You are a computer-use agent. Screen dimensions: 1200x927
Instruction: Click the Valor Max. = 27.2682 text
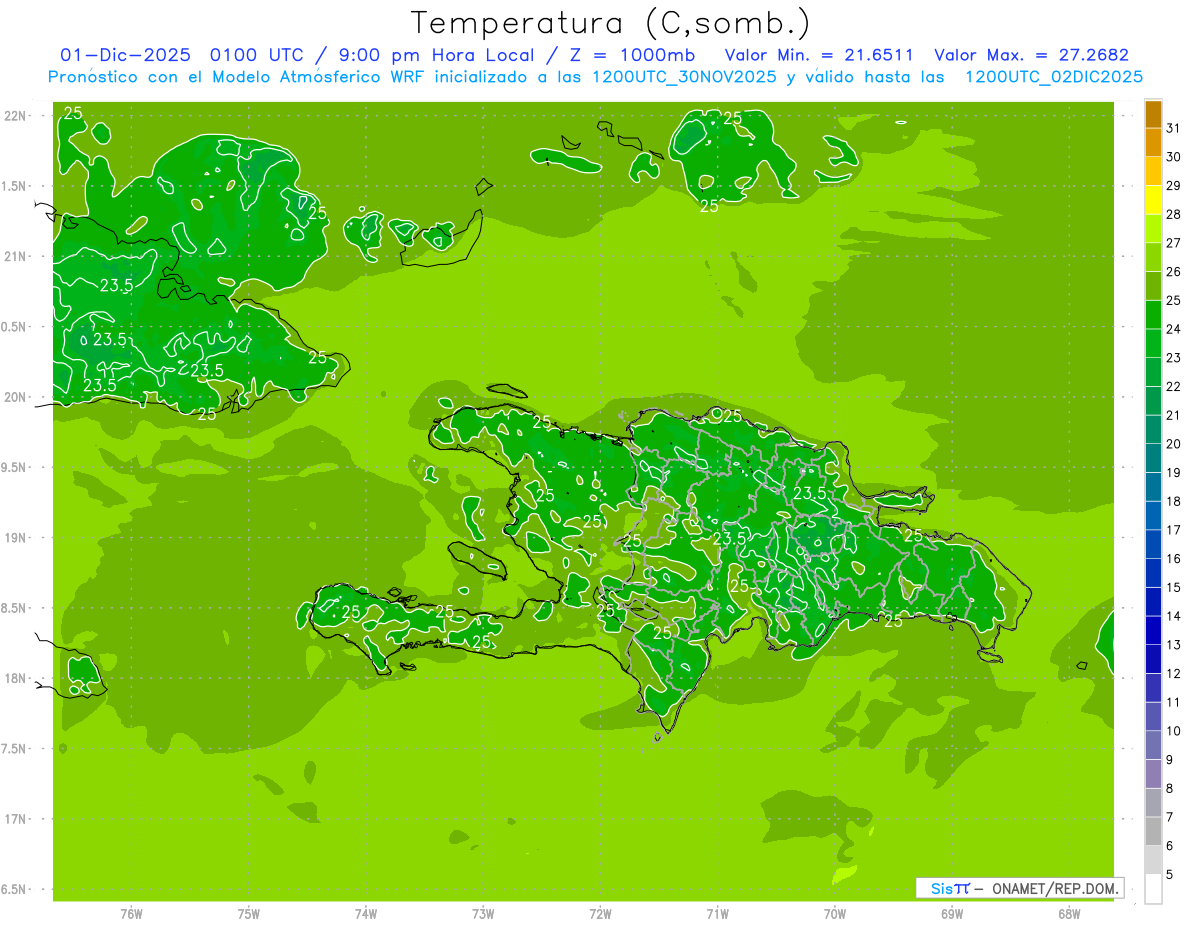pos(1031,55)
